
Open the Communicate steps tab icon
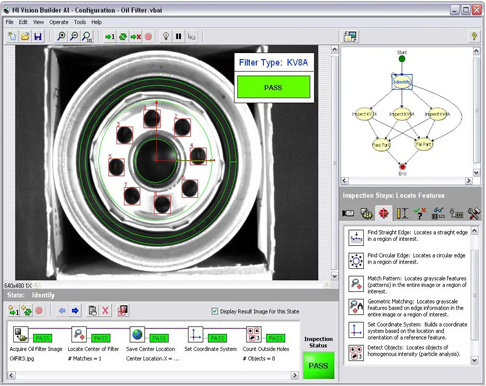tap(456, 213)
